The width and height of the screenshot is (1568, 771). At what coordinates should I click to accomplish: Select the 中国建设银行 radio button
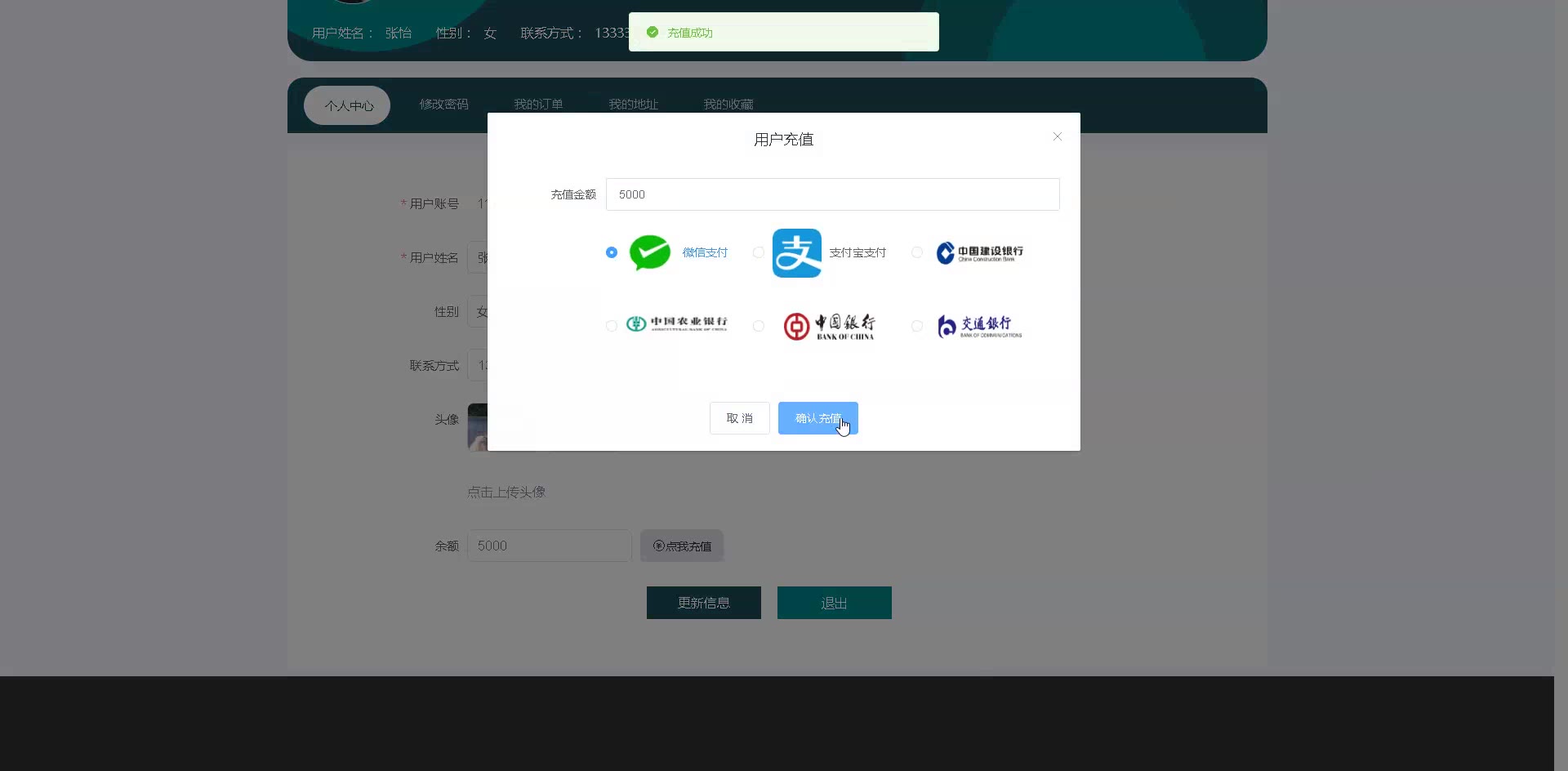click(917, 252)
